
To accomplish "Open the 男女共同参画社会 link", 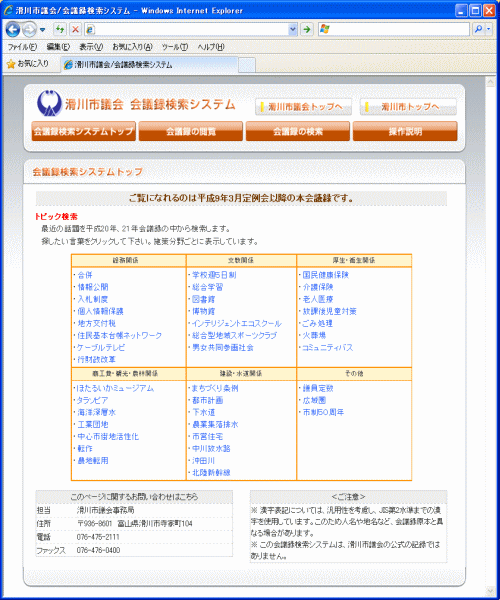I will click(x=223, y=347).
